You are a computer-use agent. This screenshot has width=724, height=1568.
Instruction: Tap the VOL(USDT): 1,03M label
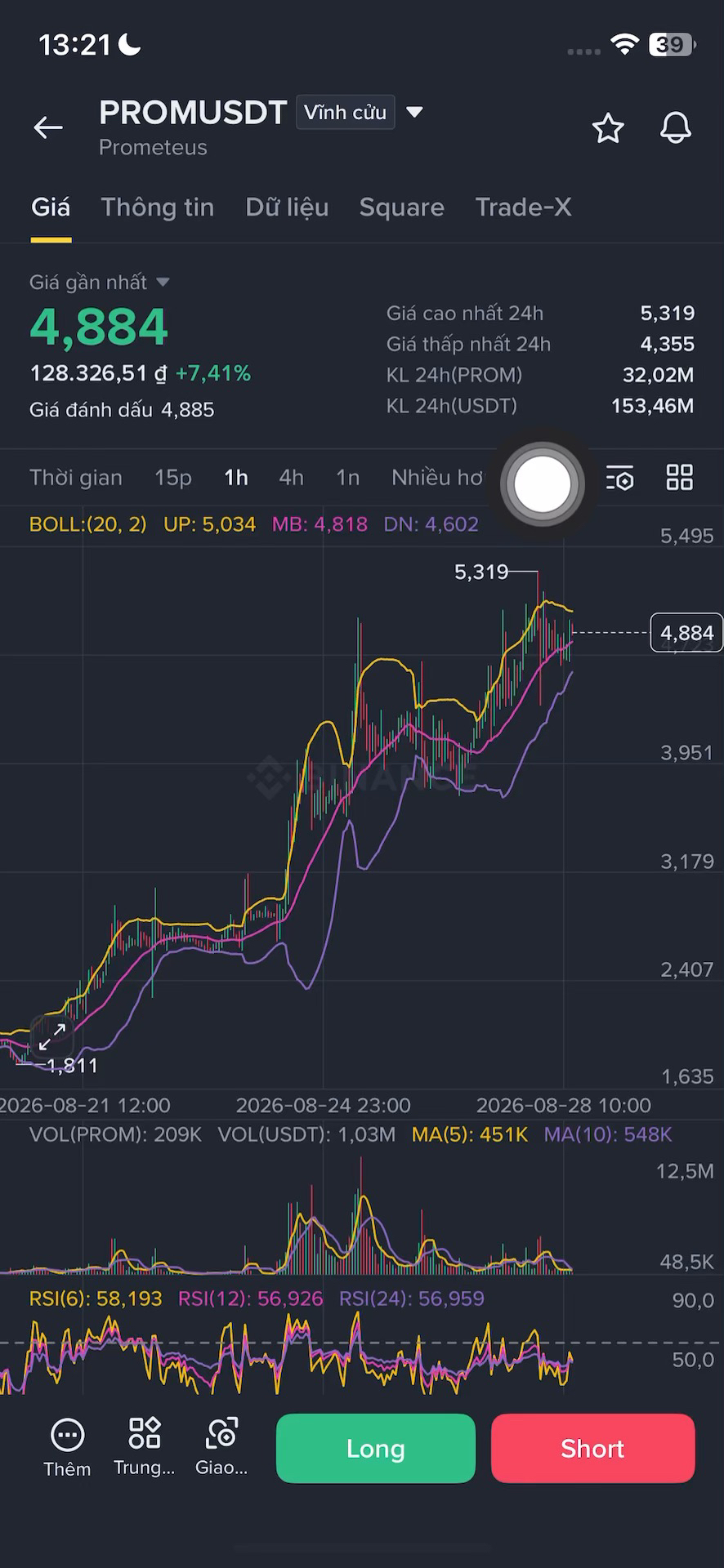tap(306, 1134)
